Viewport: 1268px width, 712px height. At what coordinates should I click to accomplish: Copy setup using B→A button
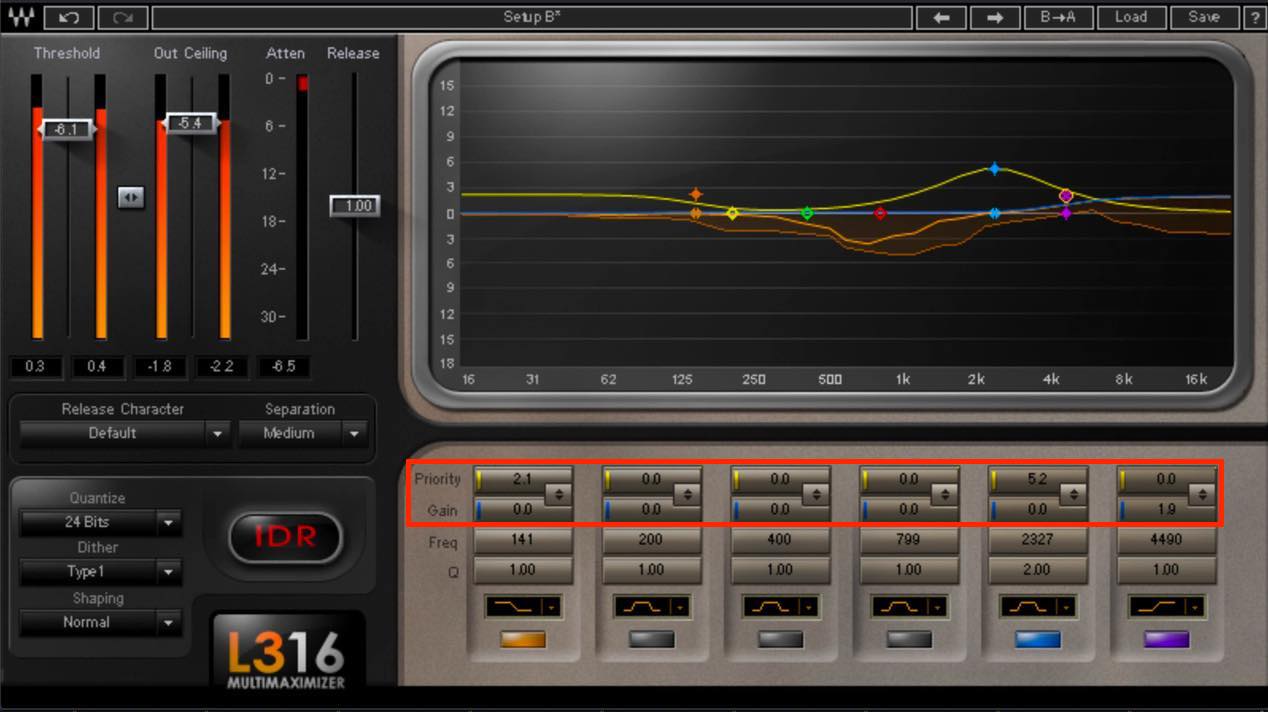[1059, 17]
